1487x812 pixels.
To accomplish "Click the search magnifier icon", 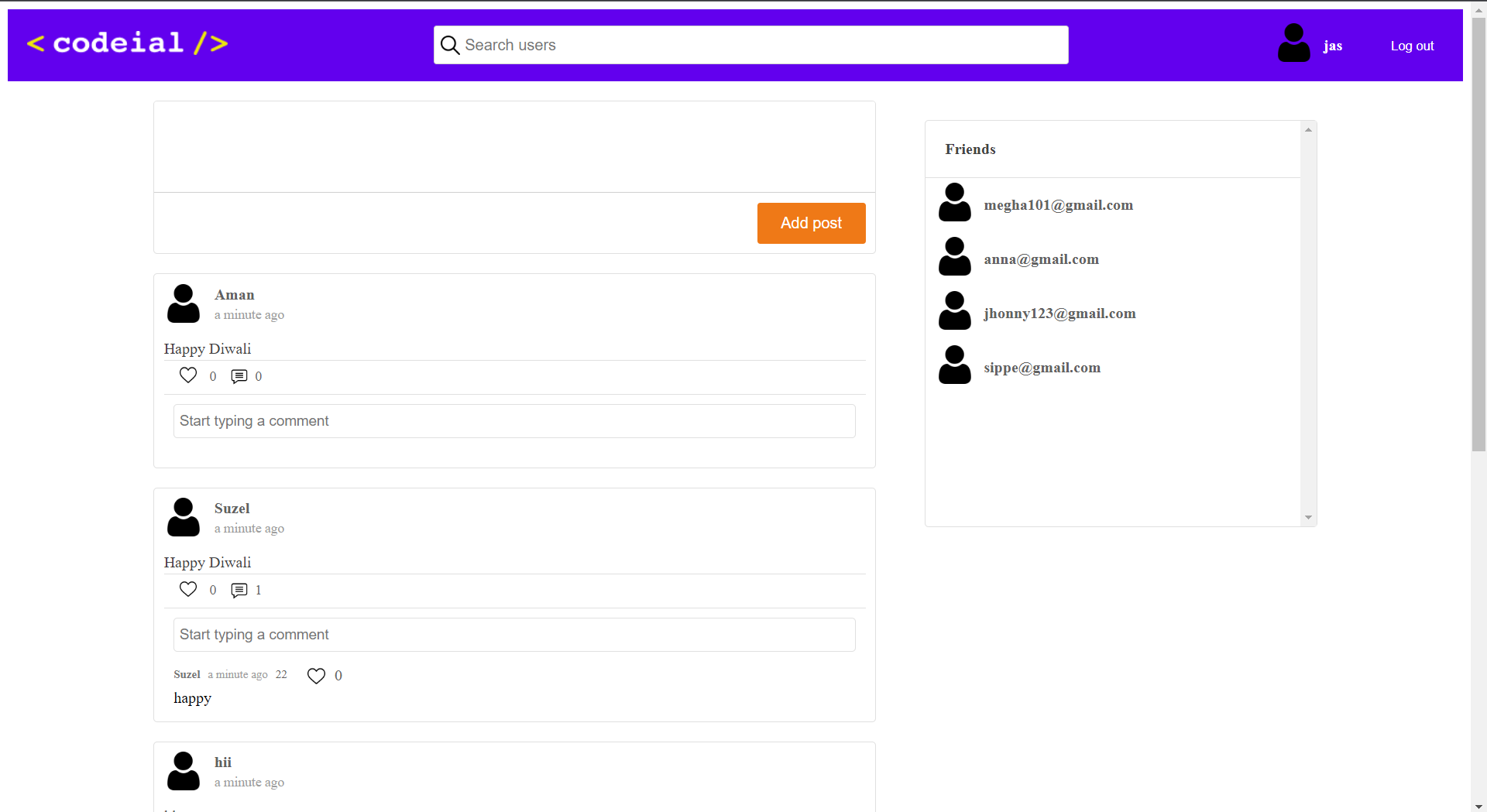I will [450, 45].
